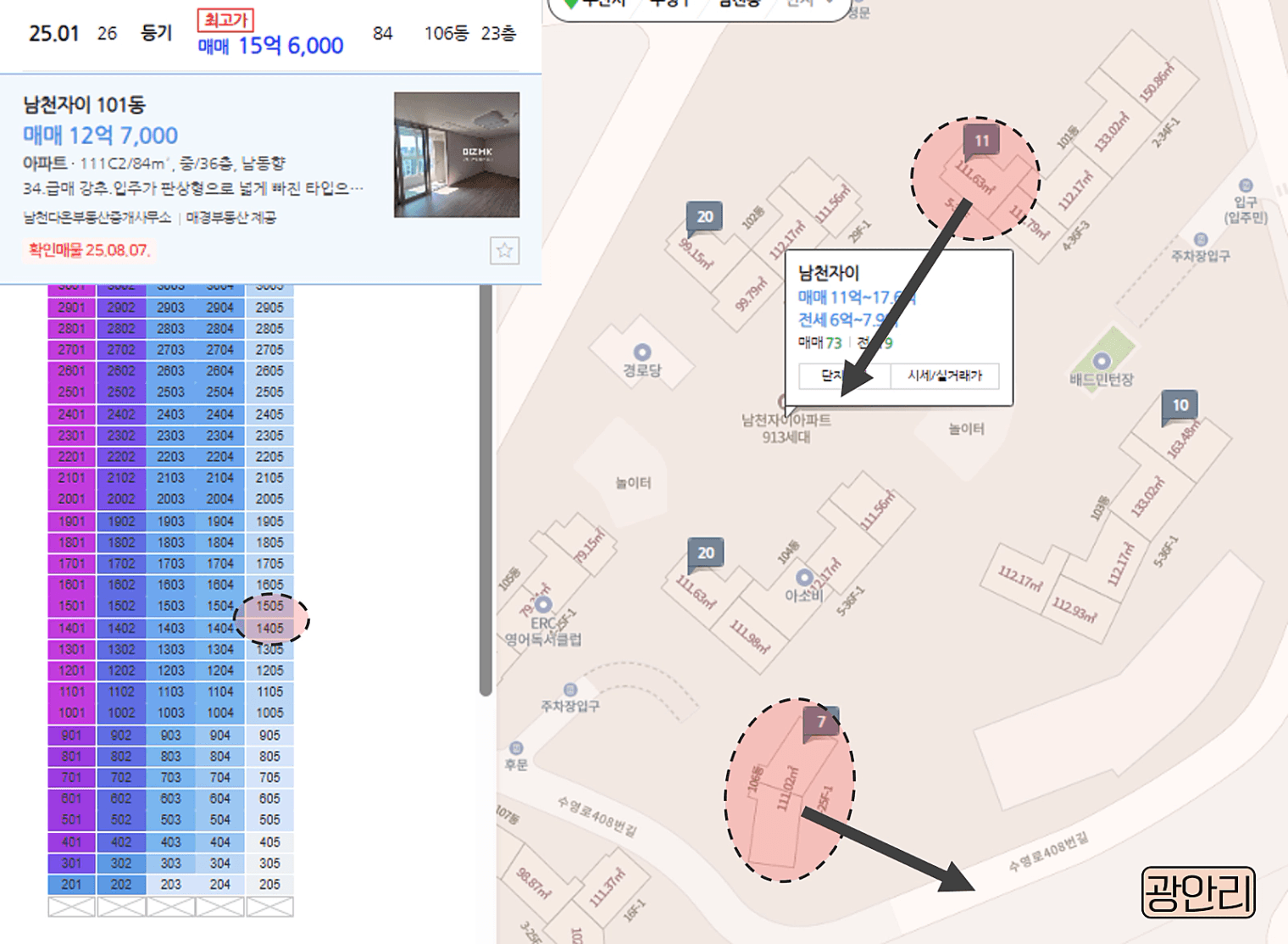This screenshot has height=944, width=1288.
Task: Click the 남천자이 title in the map popup
Action: [829, 273]
